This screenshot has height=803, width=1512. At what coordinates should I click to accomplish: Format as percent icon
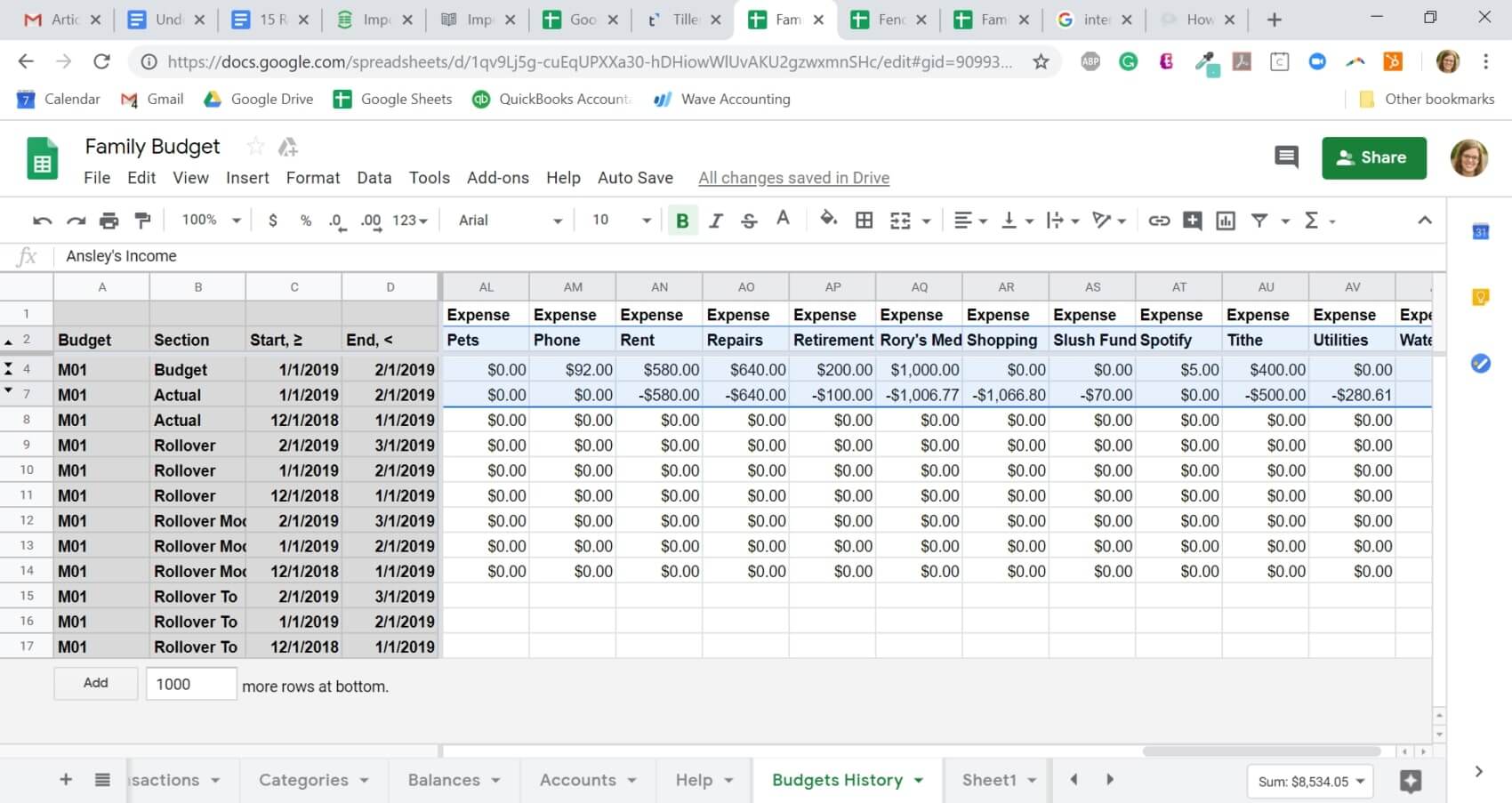tap(305, 221)
